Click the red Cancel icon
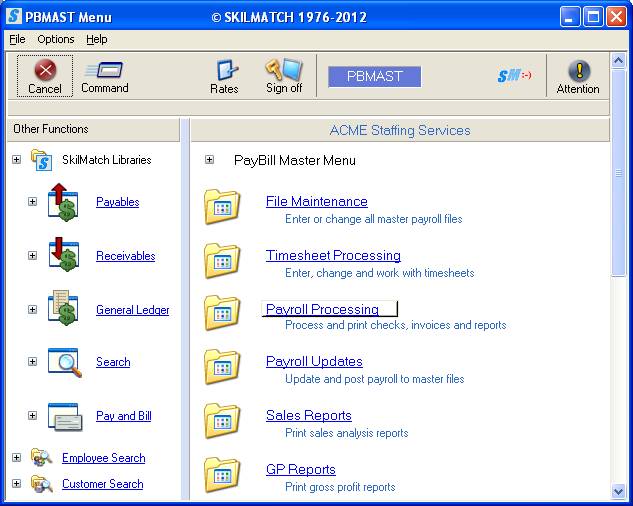 point(45,69)
